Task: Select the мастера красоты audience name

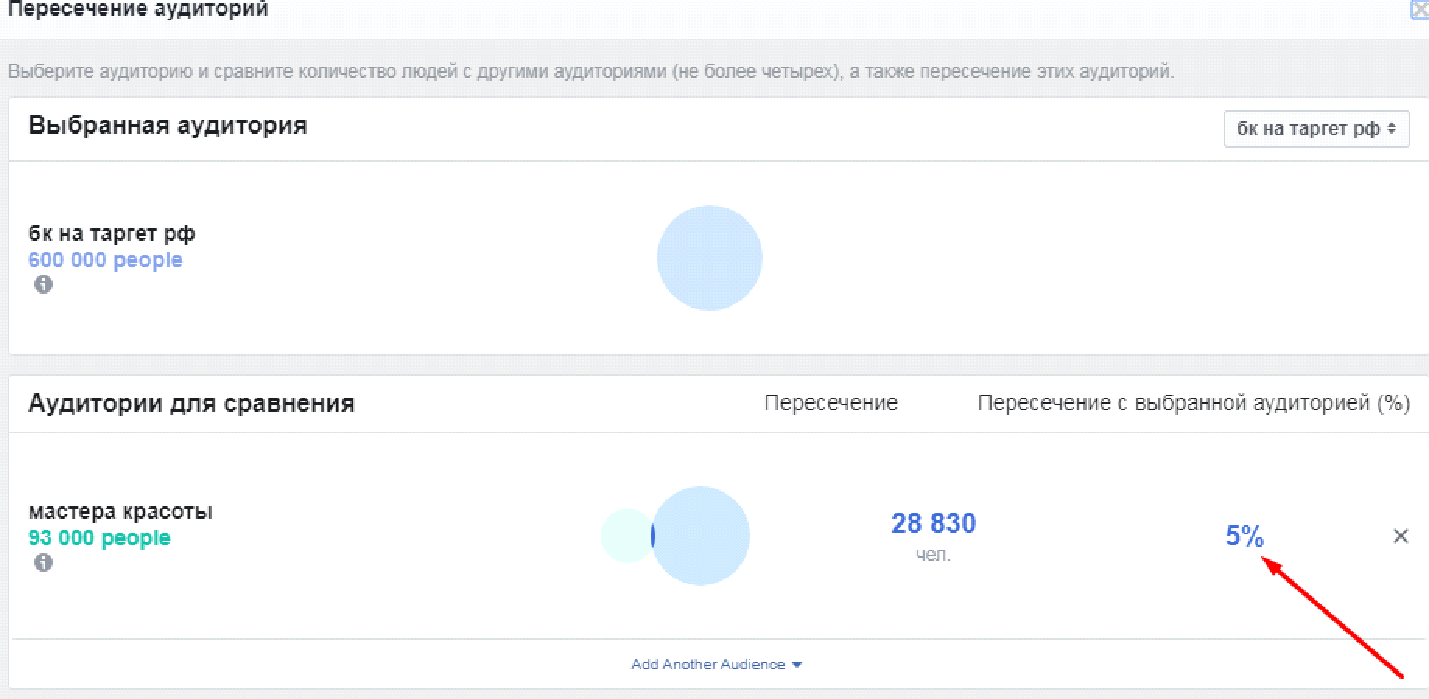Action: coord(120,512)
